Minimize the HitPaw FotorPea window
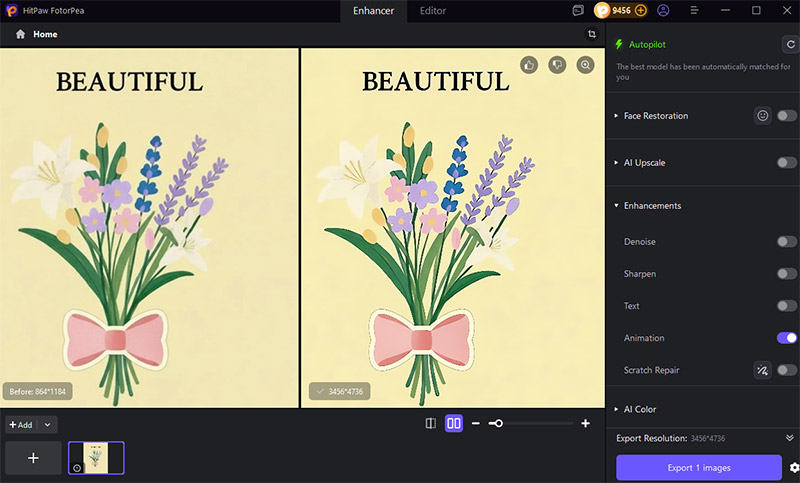The image size is (800, 483). coord(725,10)
